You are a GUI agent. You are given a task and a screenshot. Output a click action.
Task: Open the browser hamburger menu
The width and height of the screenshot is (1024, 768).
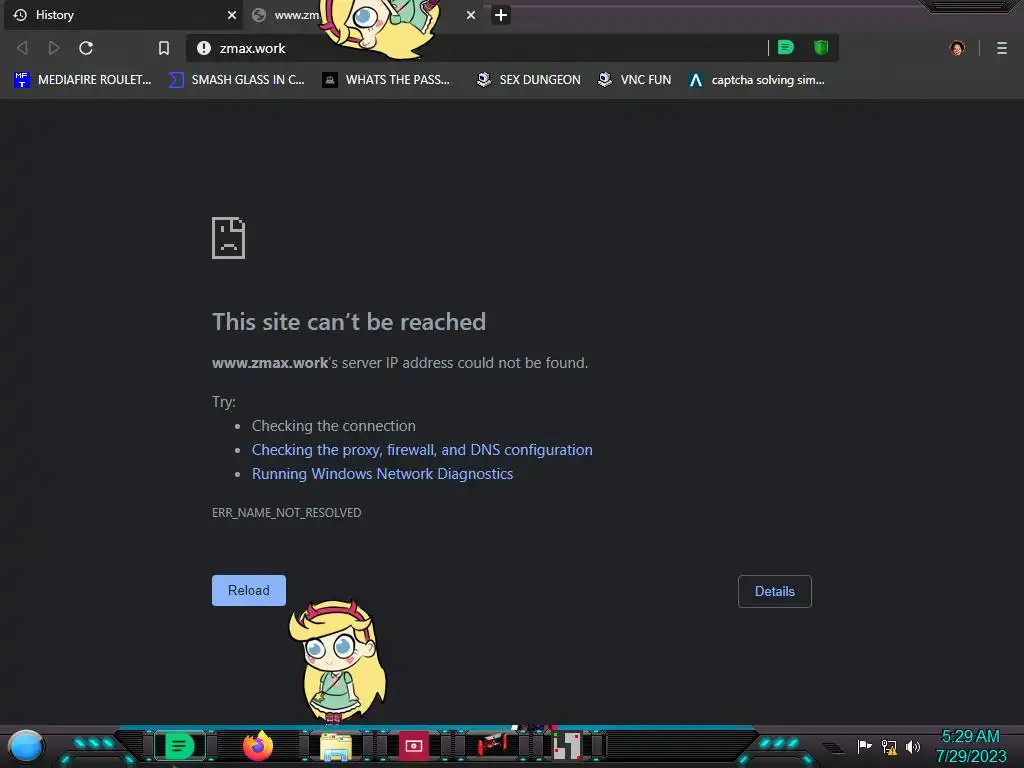coord(1002,48)
